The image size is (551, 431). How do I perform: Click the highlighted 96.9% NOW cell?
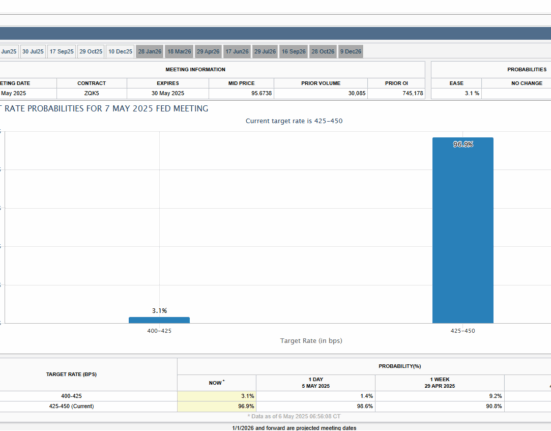tap(217, 406)
